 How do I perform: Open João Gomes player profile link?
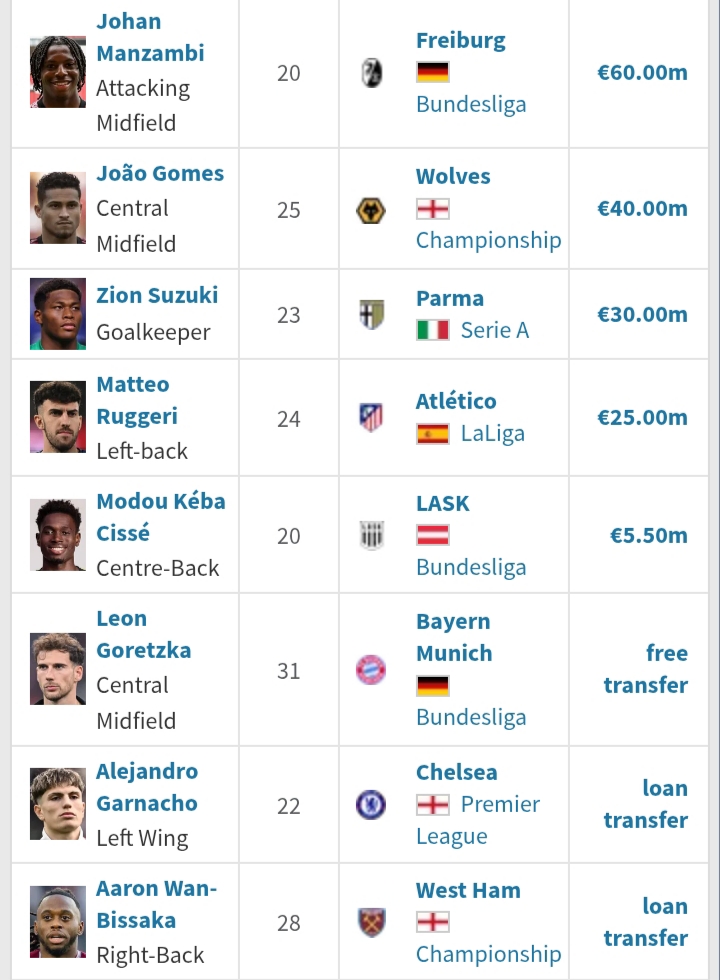coord(160,173)
